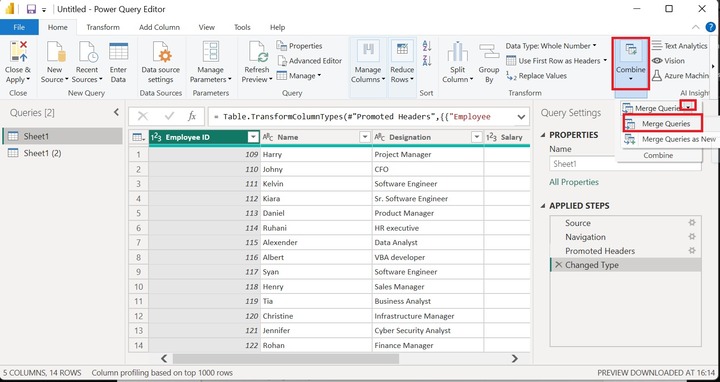Open Employee ID column filter dropdown
The height and width of the screenshot is (382, 720).
pyautogui.click(x=253, y=137)
